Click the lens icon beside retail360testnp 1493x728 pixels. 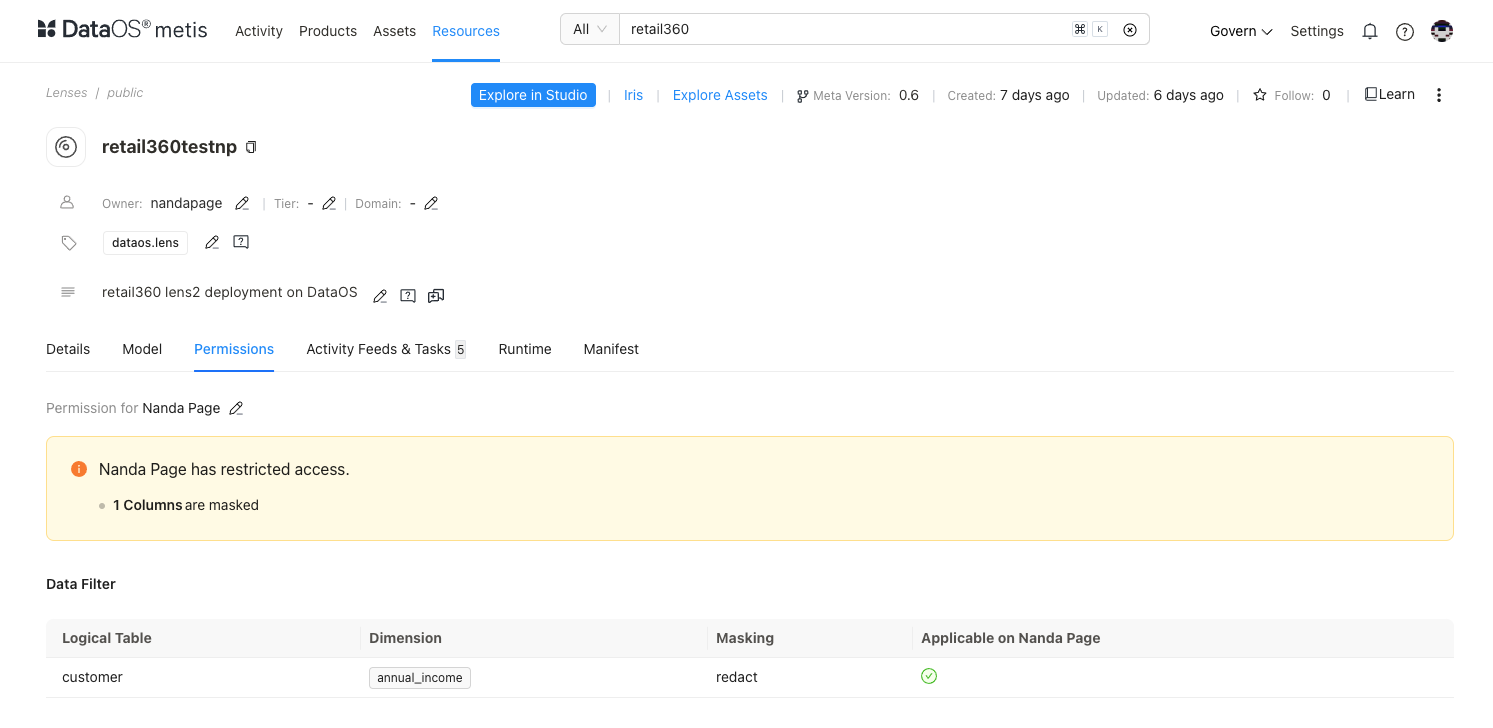click(x=66, y=147)
